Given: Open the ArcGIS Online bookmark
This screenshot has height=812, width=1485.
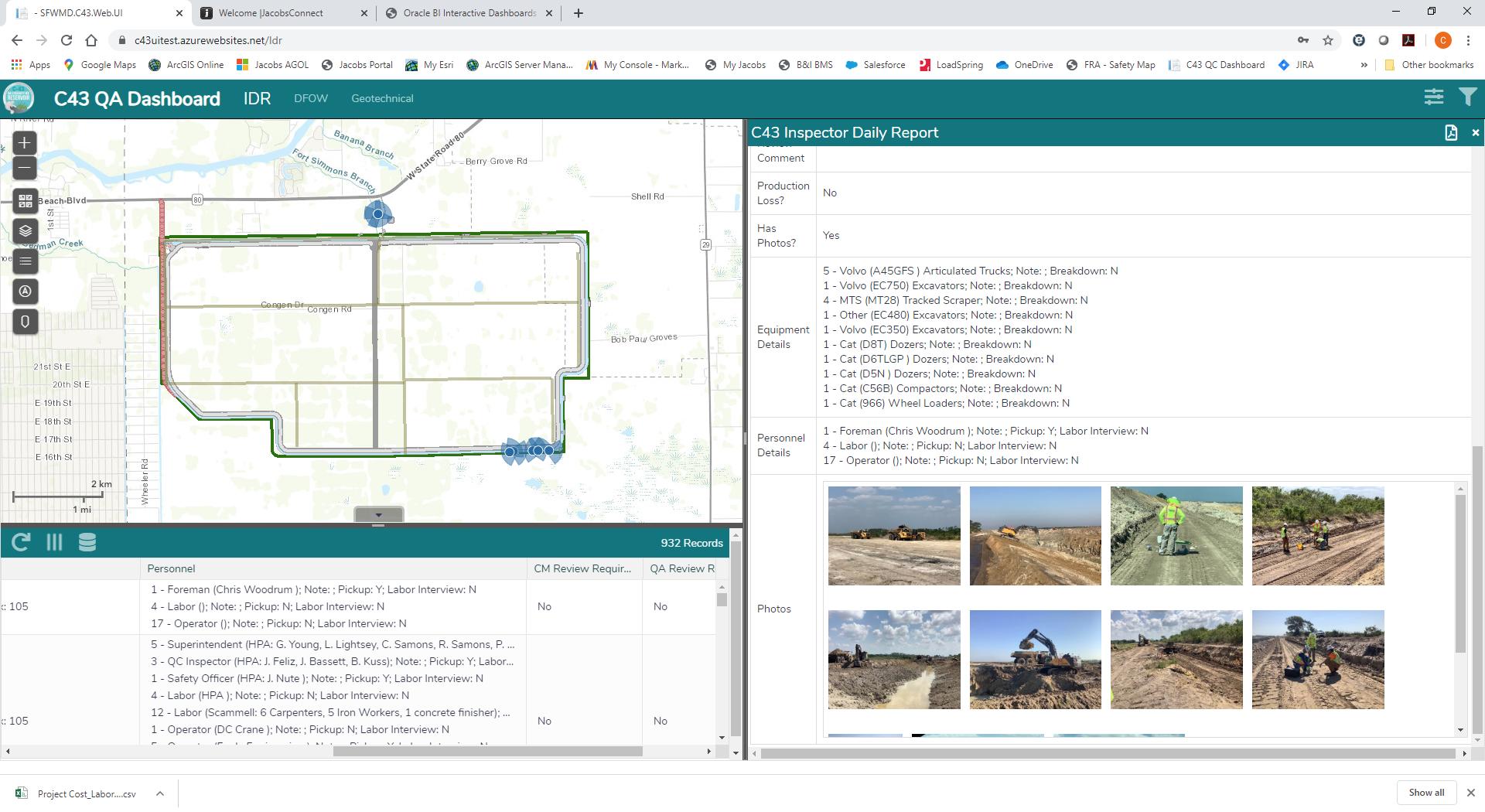Looking at the screenshot, I should coord(186,65).
